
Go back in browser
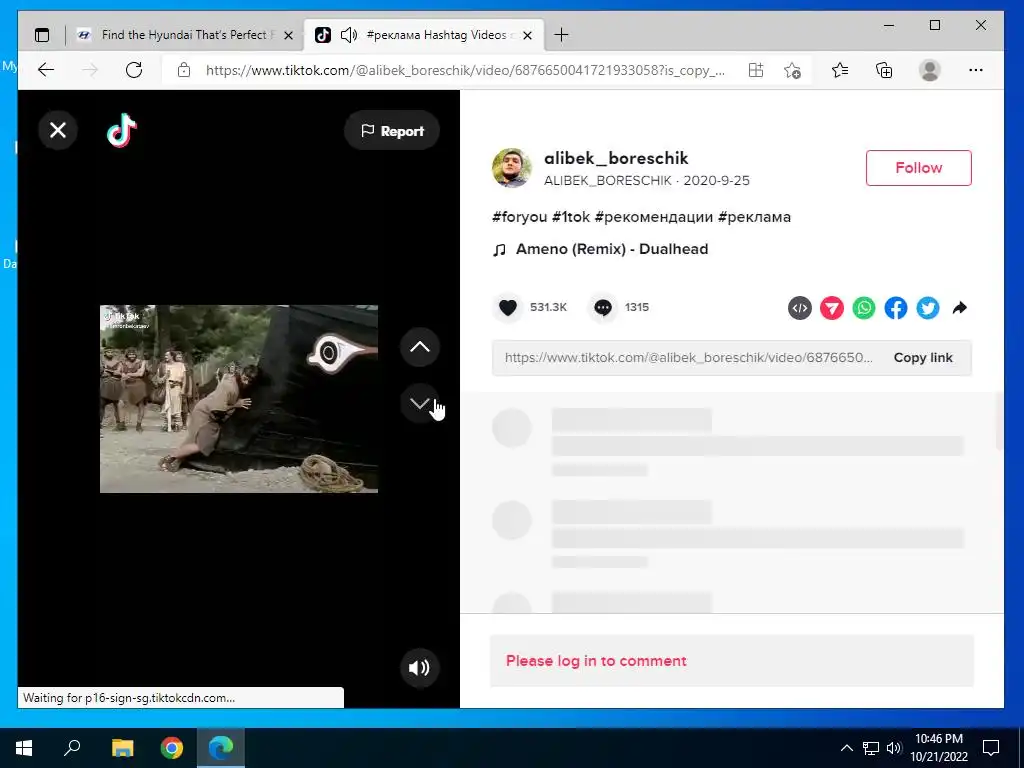pyautogui.click(x=46, y=70)
